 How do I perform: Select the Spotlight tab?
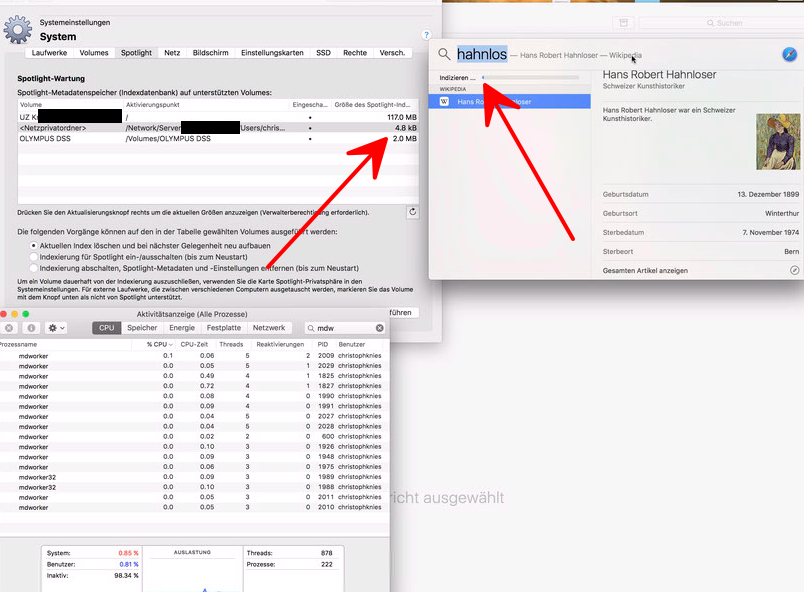pos(136,53)
